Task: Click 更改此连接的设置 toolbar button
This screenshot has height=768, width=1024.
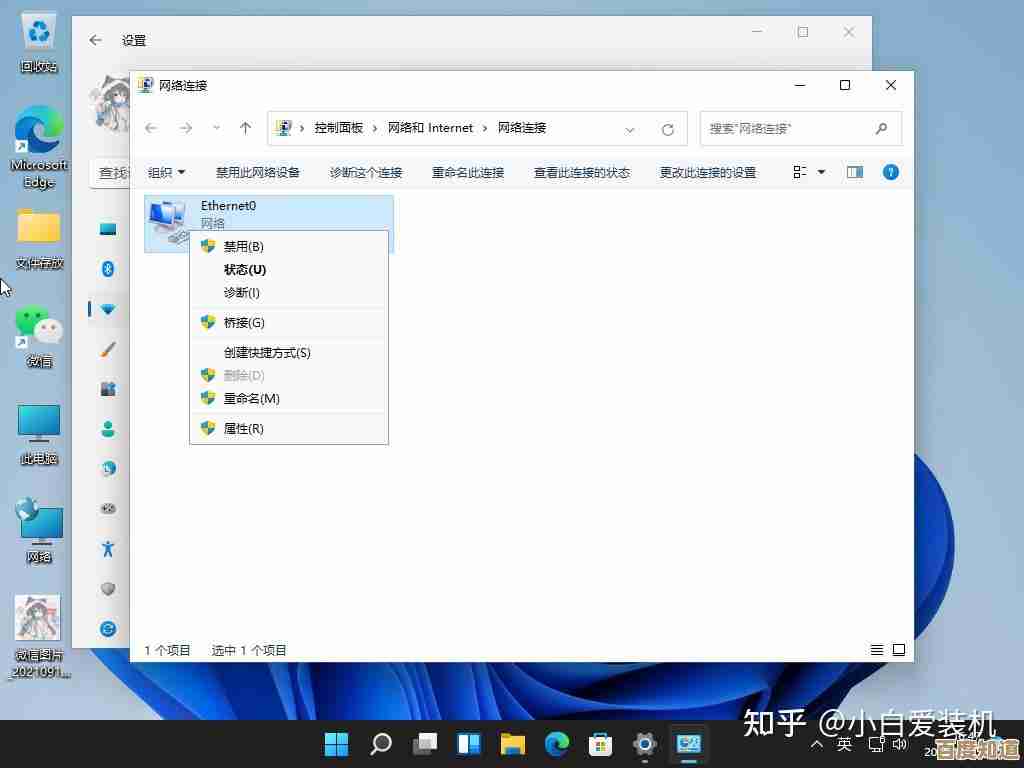Action: point(707,172)
